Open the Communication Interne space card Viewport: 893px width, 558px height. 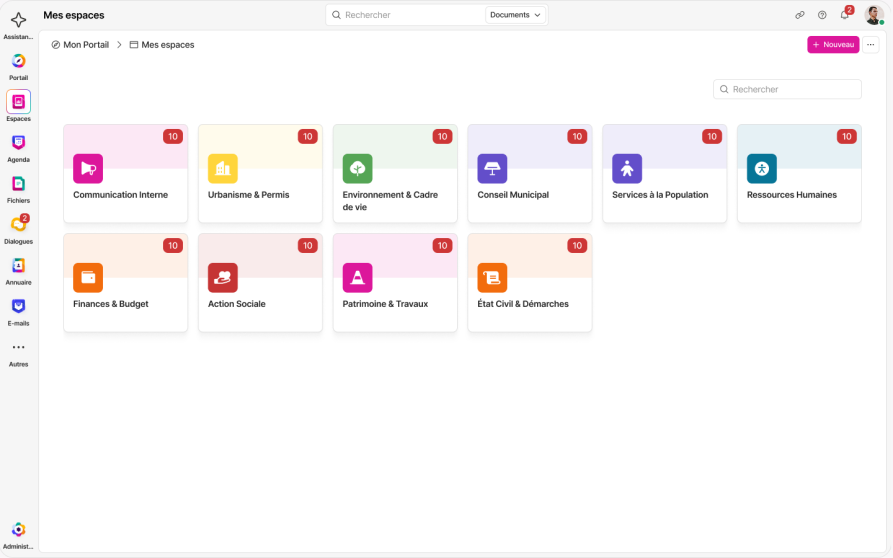125,174
